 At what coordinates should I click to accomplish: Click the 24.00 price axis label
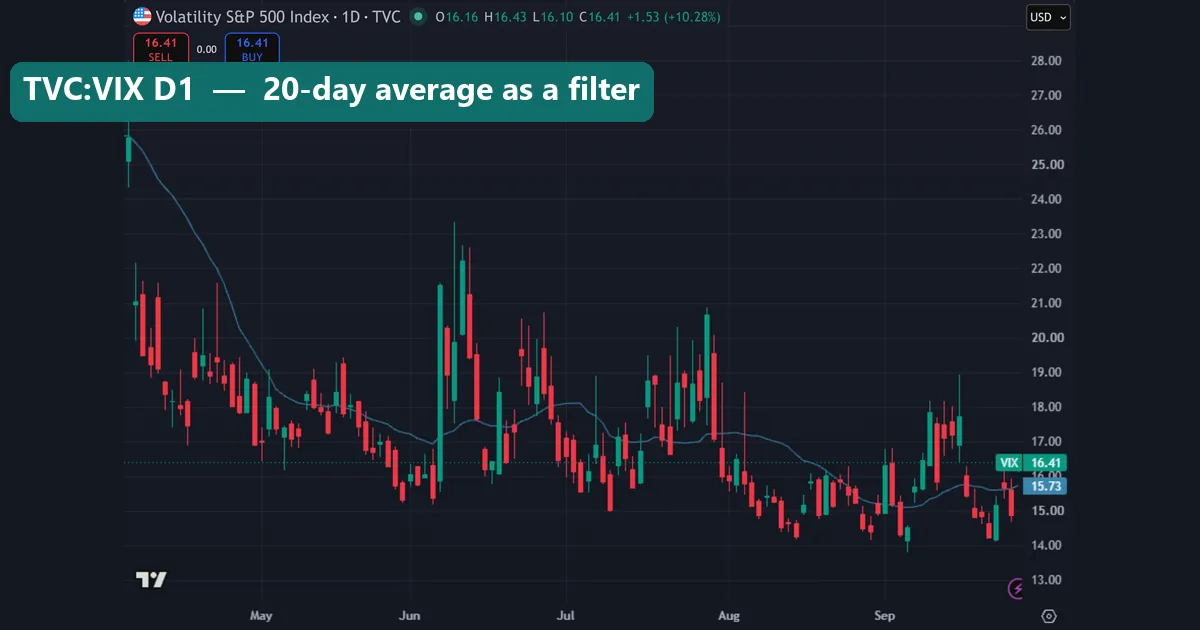click(1045, 199)
